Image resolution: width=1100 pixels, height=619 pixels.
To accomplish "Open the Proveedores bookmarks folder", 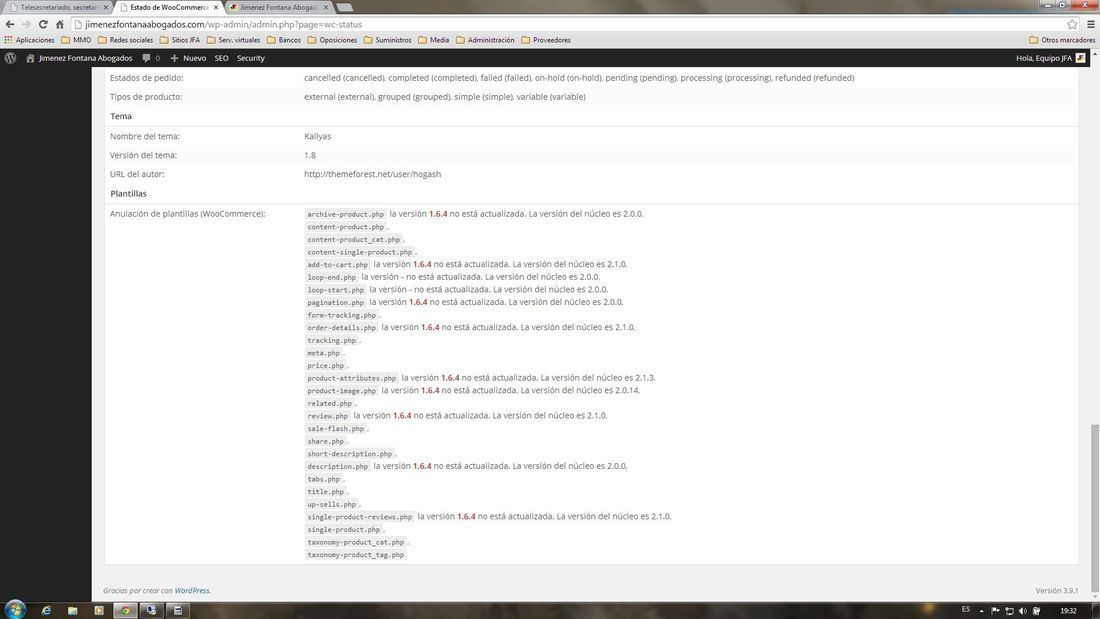I will pyautogui.click(x=545, y=40).
